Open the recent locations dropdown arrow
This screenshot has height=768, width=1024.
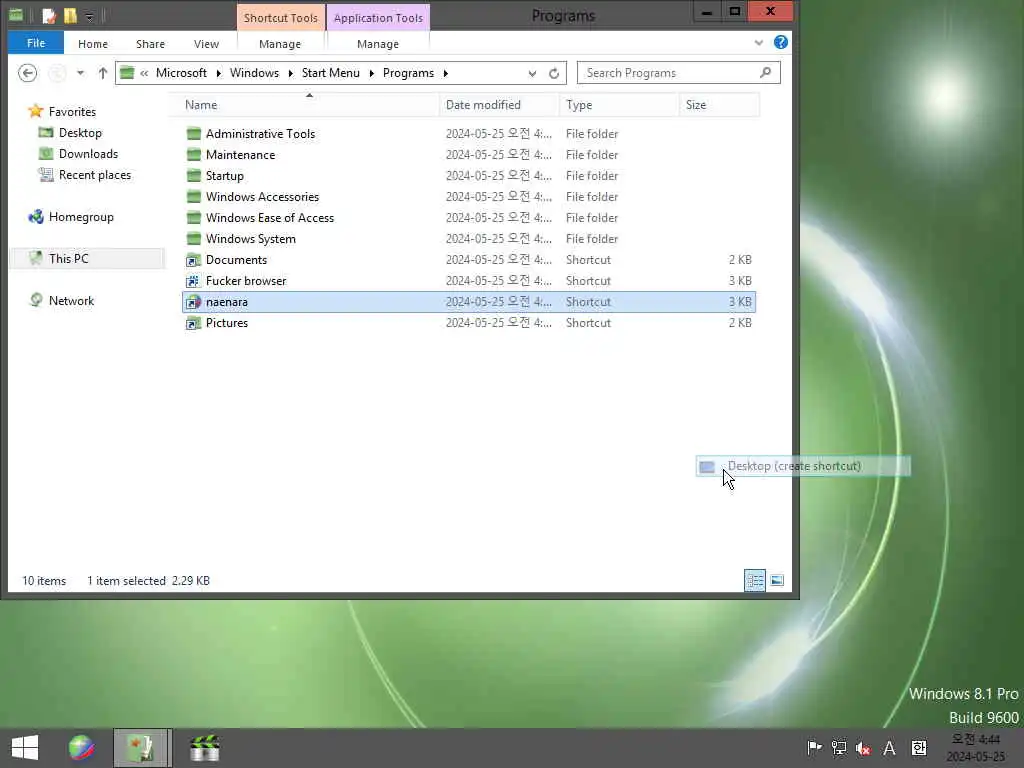tap(80, 72)
